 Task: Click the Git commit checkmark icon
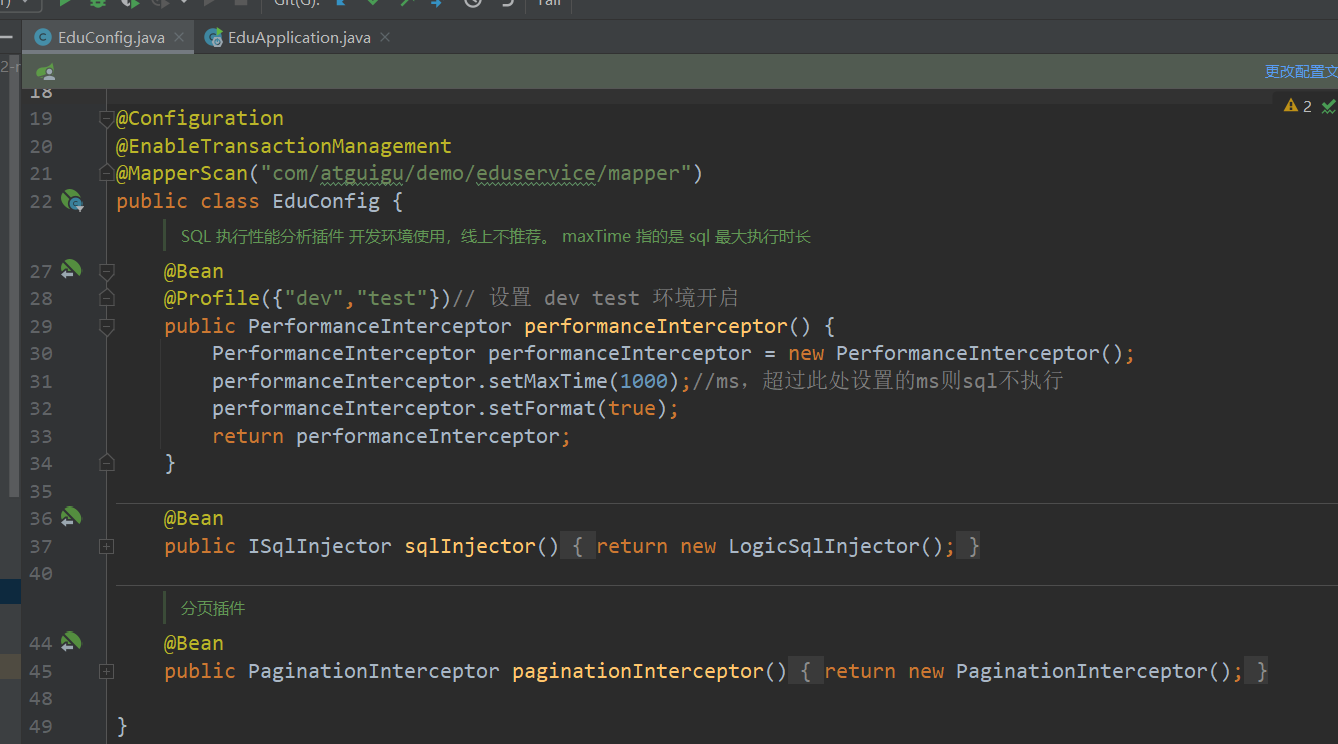373,3
